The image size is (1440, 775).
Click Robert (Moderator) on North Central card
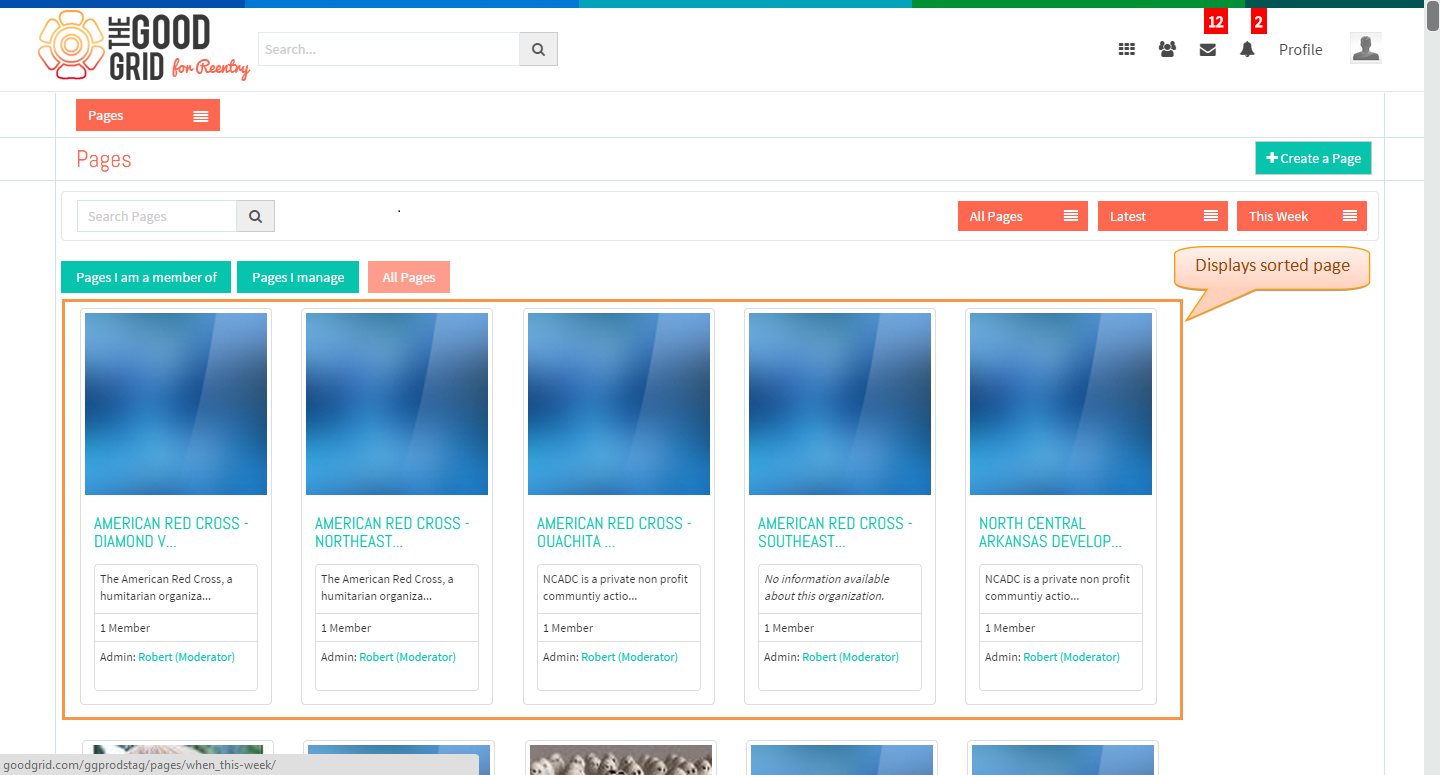(x=1071, y=657)
